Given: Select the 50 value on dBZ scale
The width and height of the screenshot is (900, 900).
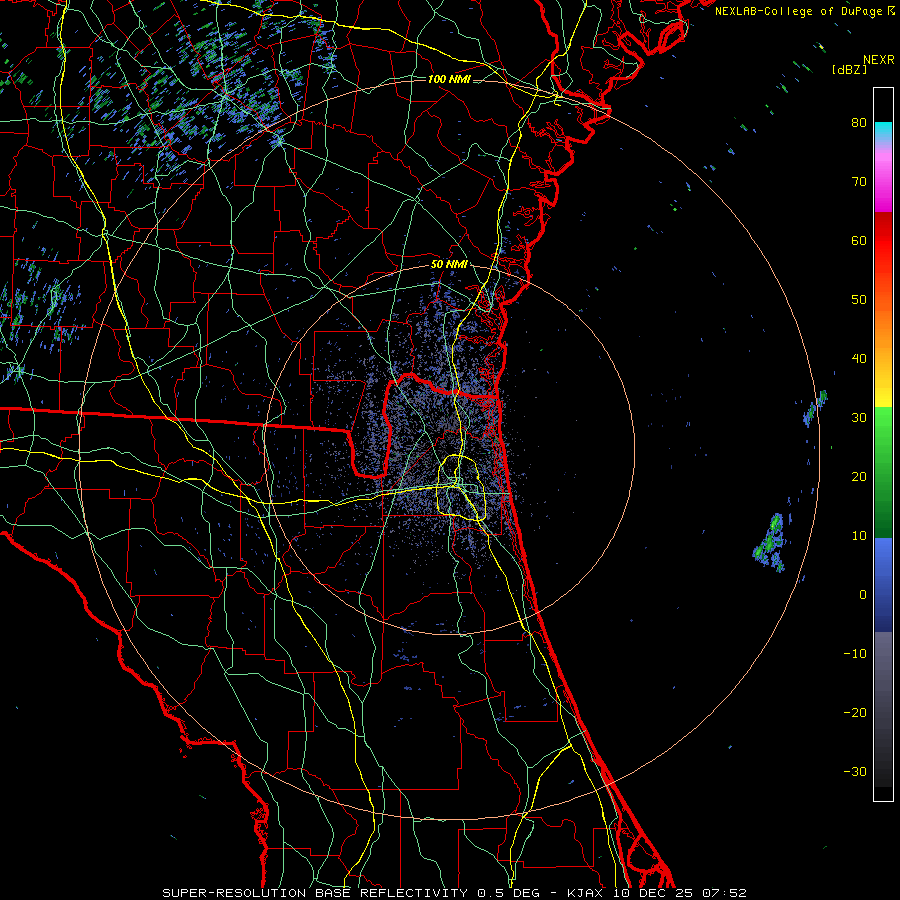Looking at the screenshot, I should (x=859, y=300).
